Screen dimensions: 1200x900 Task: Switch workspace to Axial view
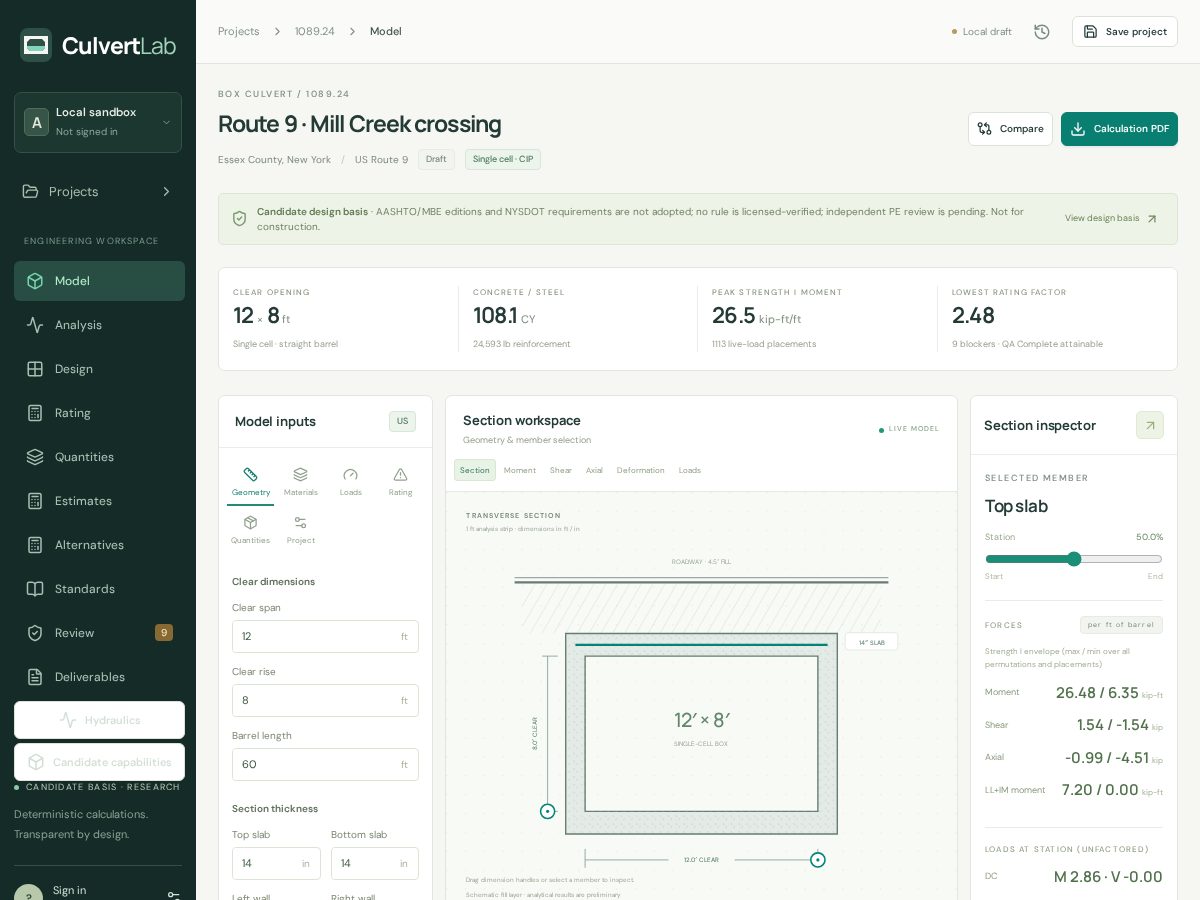594,470
